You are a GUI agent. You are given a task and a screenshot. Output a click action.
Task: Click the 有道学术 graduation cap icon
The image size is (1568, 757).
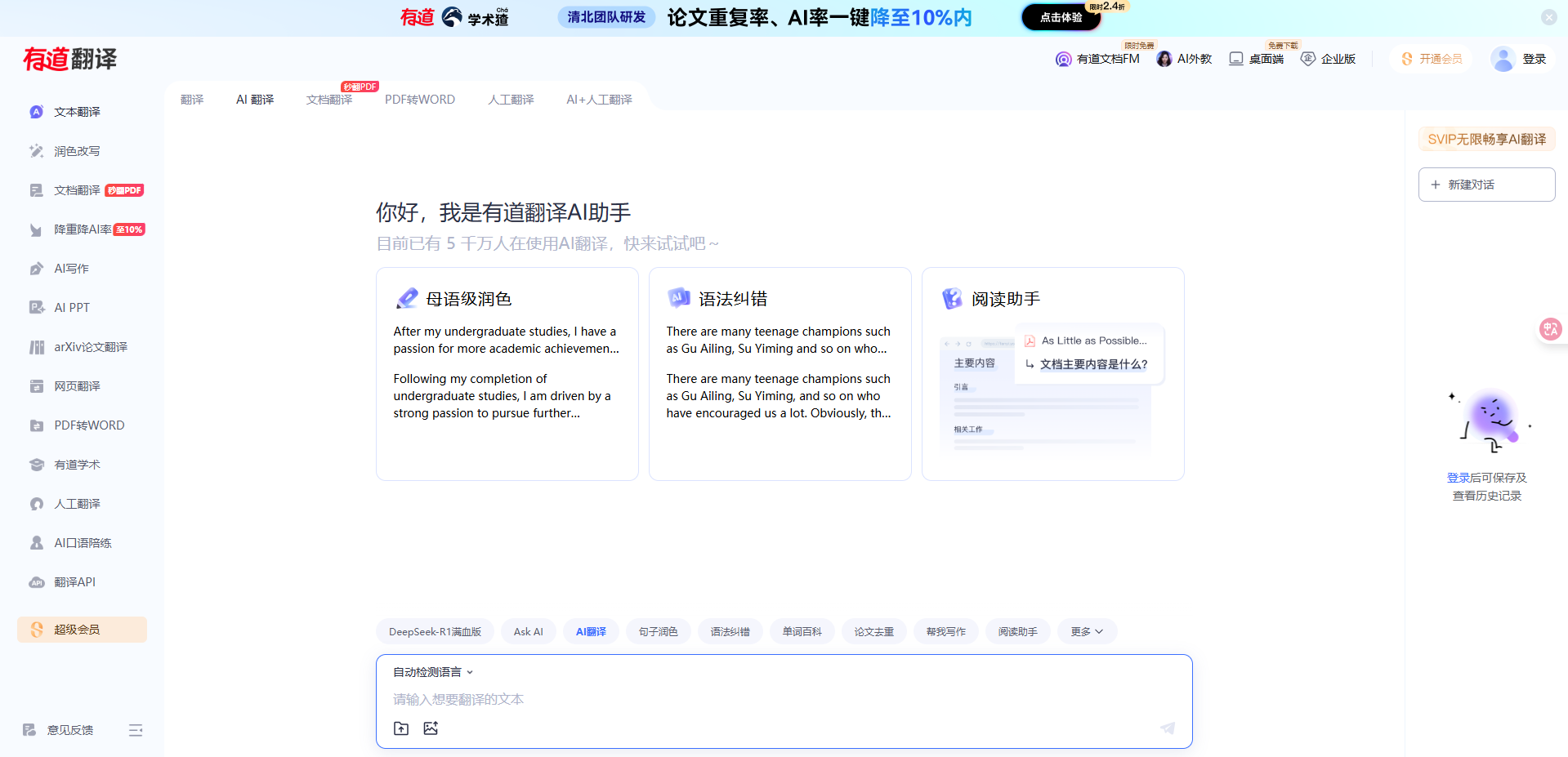click(36, 465)
